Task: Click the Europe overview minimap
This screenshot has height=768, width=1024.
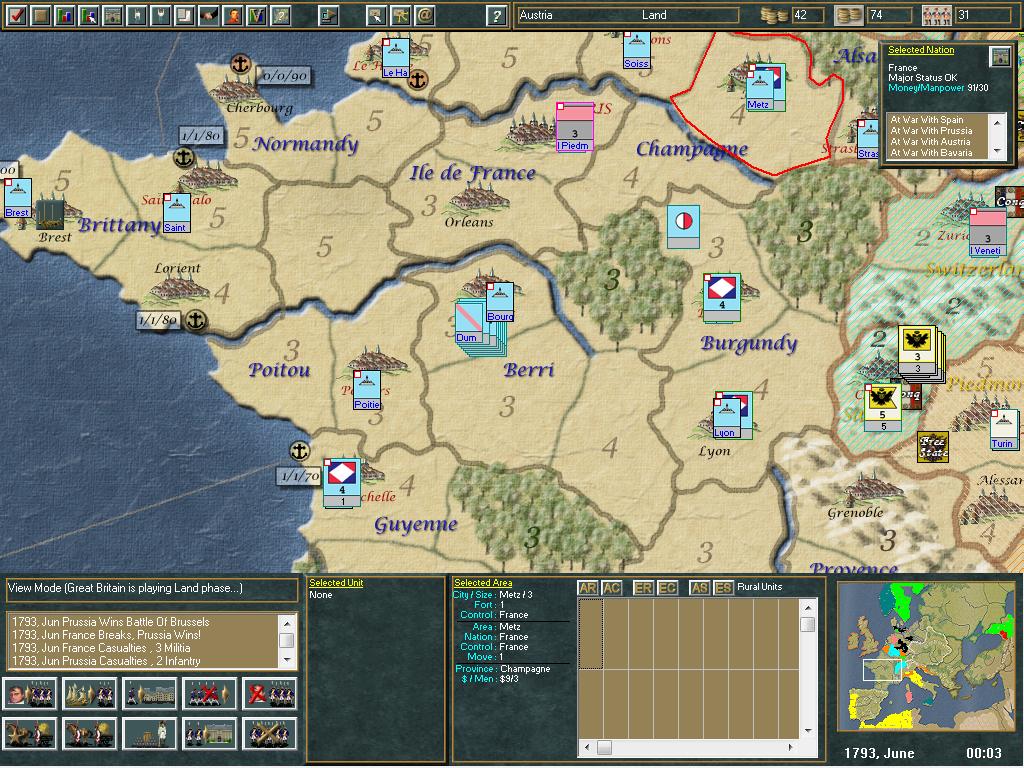Action: tap(927, 656)
